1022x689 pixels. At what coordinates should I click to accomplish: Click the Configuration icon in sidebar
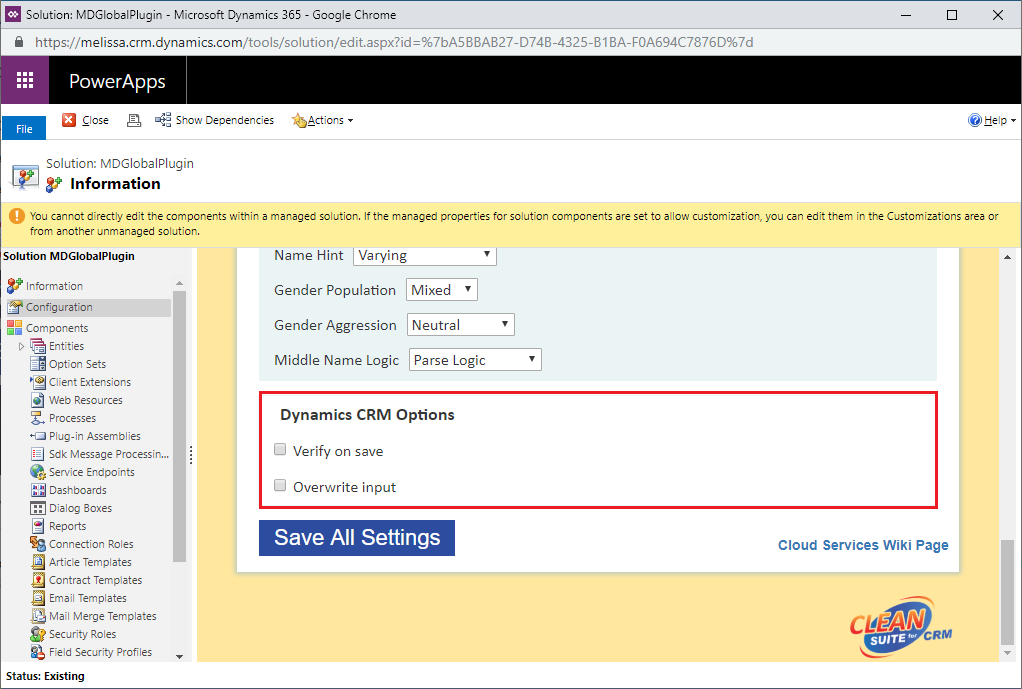click(x=14, y=307)
